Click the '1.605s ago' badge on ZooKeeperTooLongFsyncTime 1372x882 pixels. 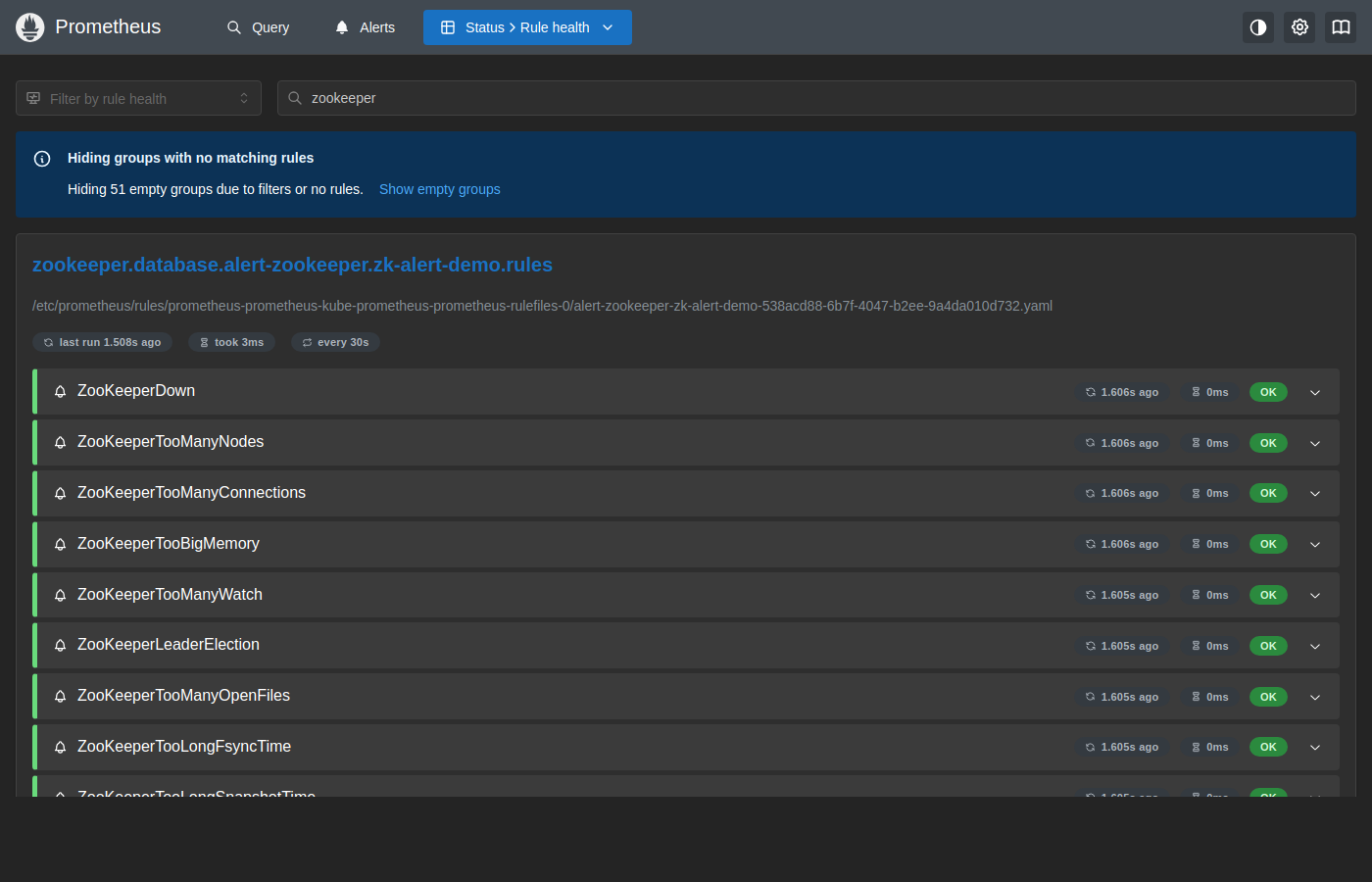tap(1122, 747)
